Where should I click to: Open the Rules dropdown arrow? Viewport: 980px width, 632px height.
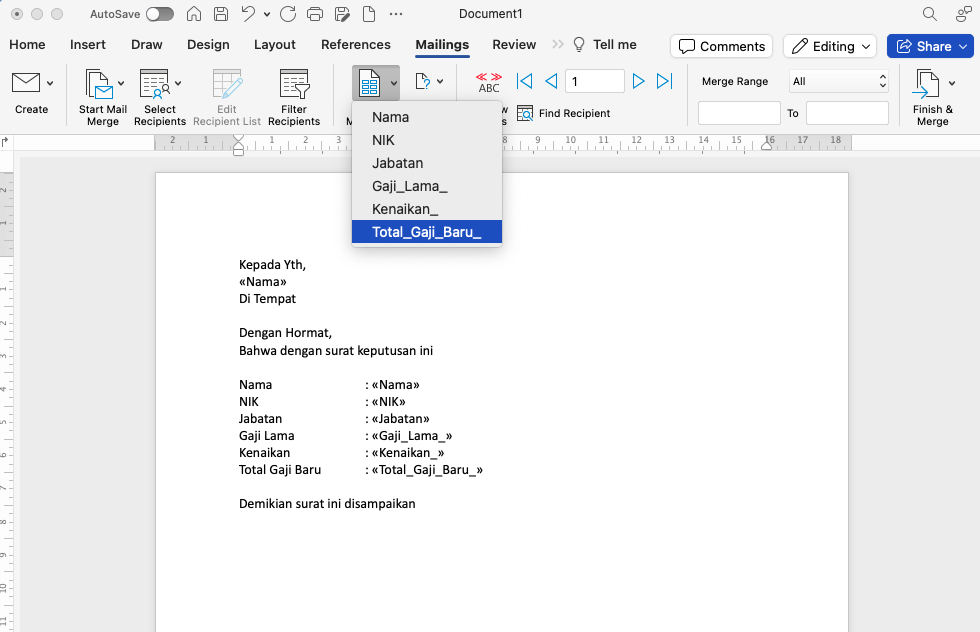(x=440, y=82)
